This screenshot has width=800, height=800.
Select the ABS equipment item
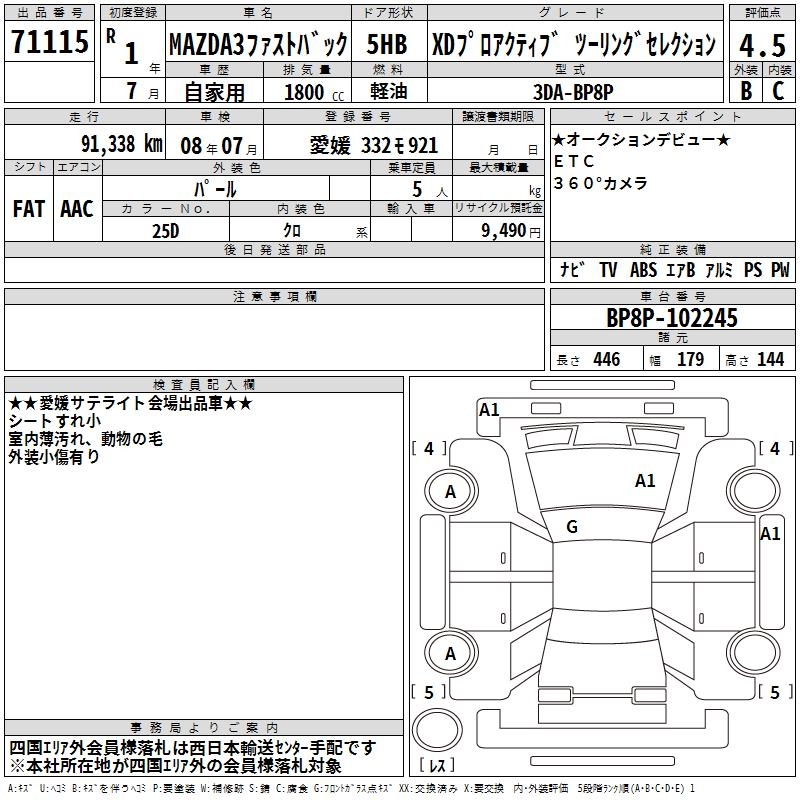(x=644, y=269)
